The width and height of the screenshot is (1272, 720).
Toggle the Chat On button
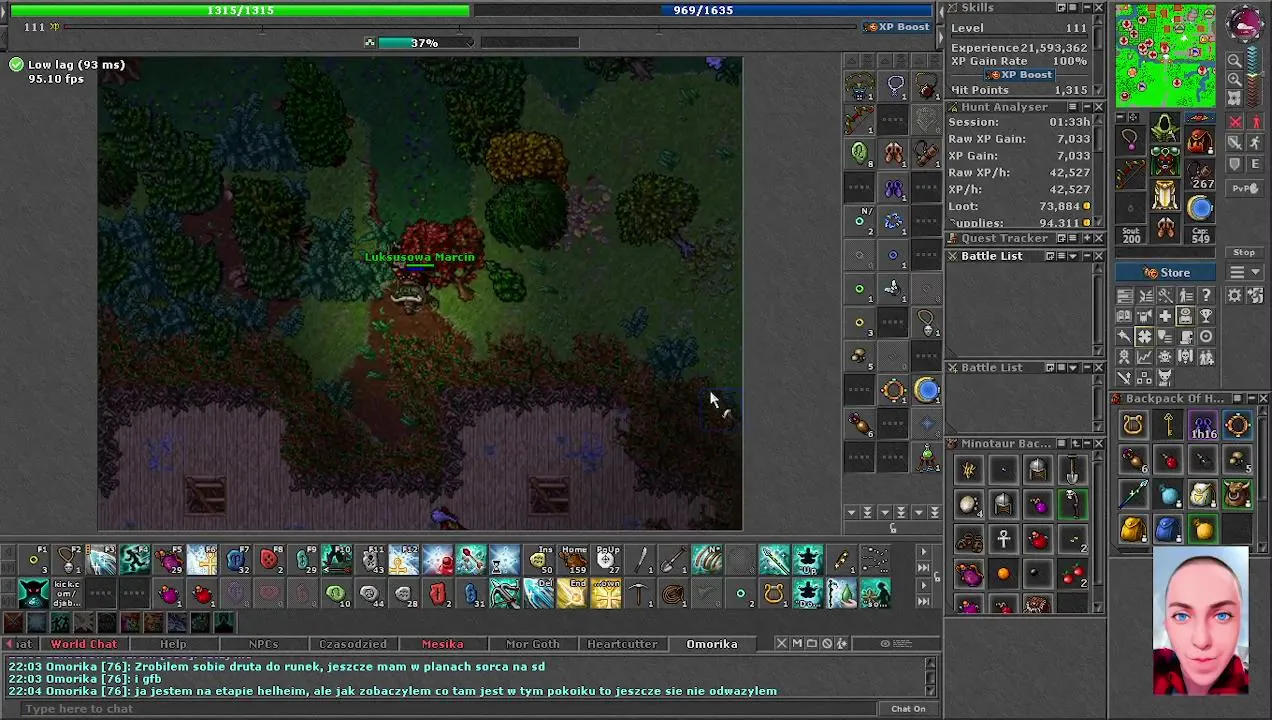(908, 709)
